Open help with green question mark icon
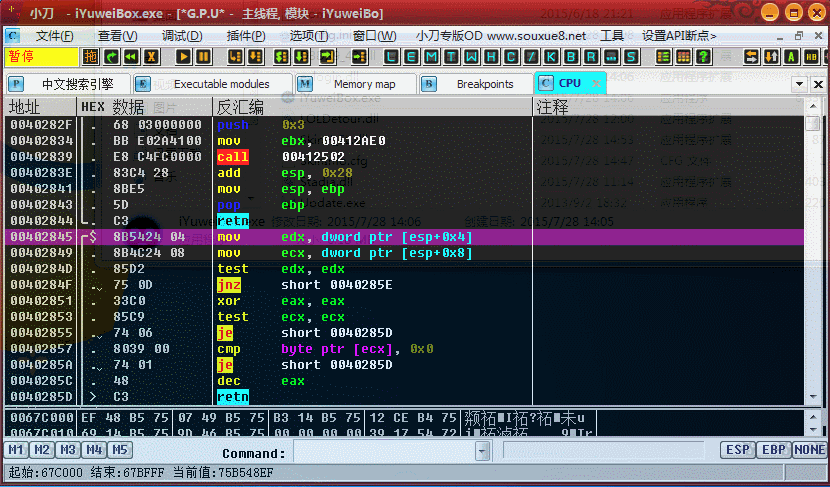This screenshot has width=830, height=487. (703, 57)
